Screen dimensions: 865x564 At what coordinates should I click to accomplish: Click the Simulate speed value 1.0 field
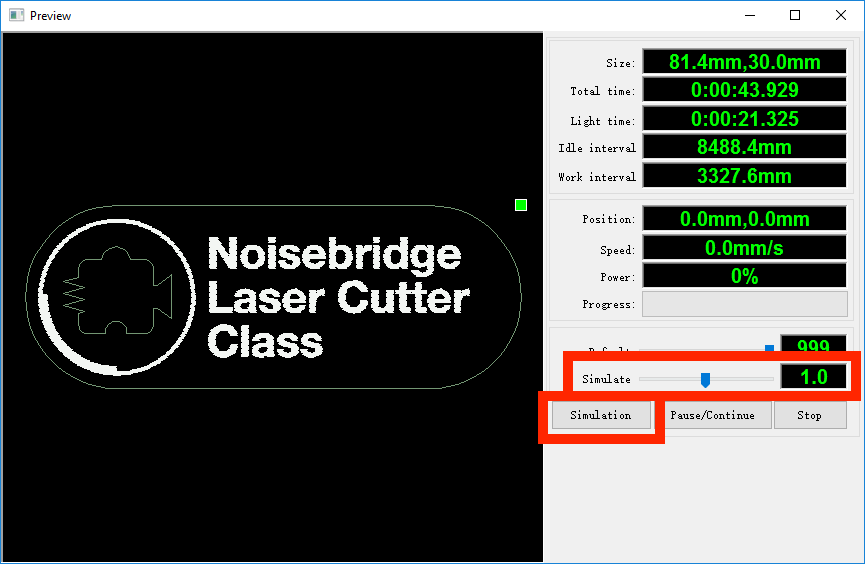814,377
